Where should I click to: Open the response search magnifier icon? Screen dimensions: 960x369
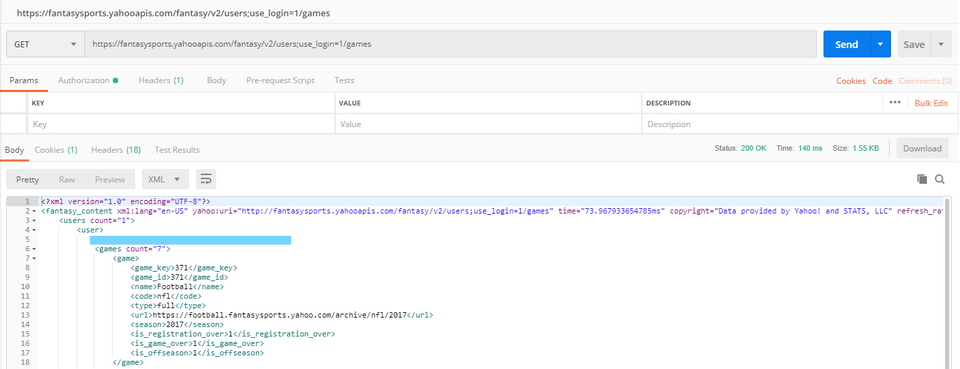940,179
